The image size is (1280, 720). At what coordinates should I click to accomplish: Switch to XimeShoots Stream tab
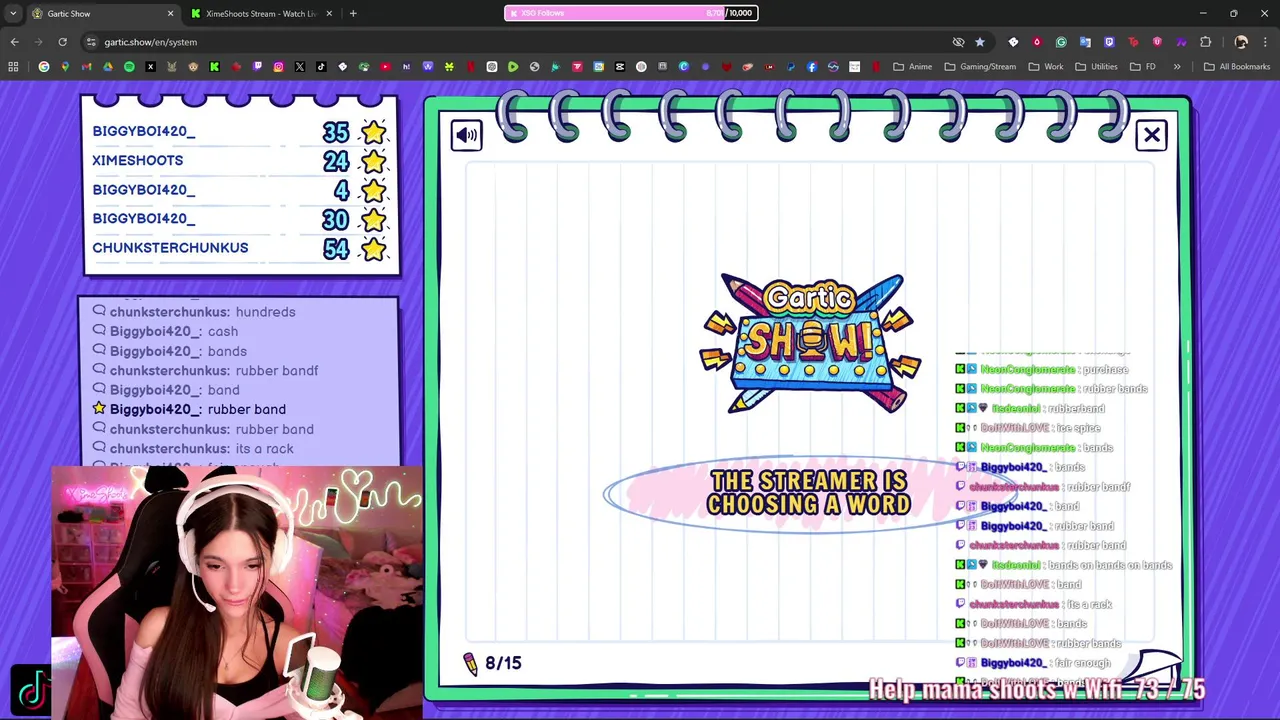pyautogui.click(x=260, y=14)
